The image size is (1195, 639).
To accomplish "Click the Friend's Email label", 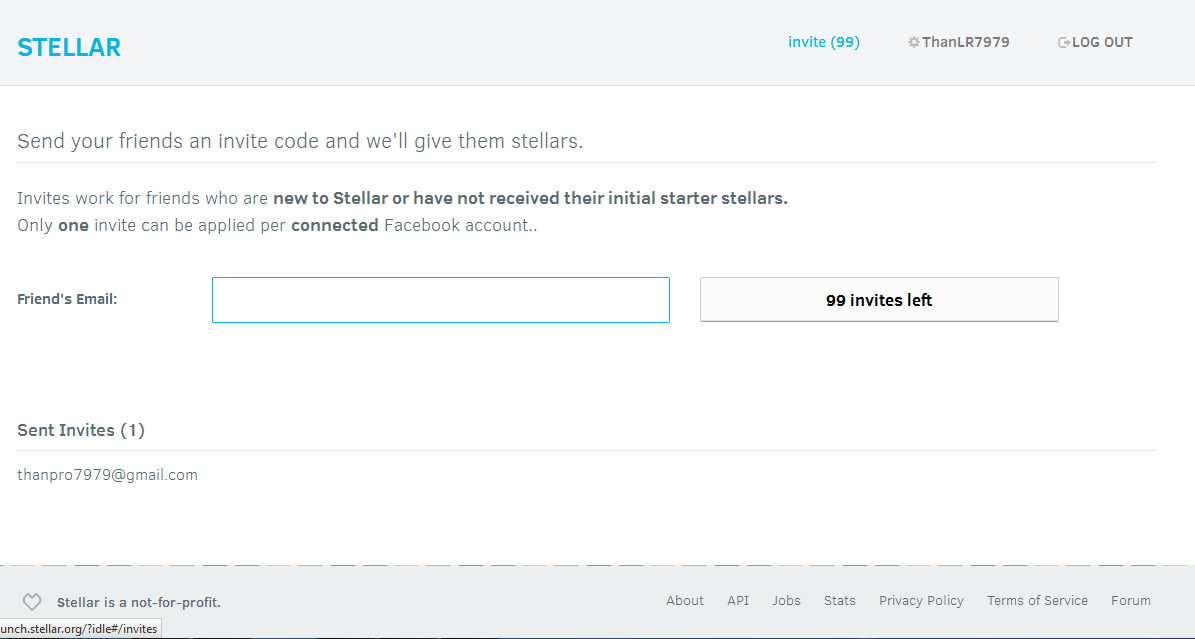I will tap(67, 299).
